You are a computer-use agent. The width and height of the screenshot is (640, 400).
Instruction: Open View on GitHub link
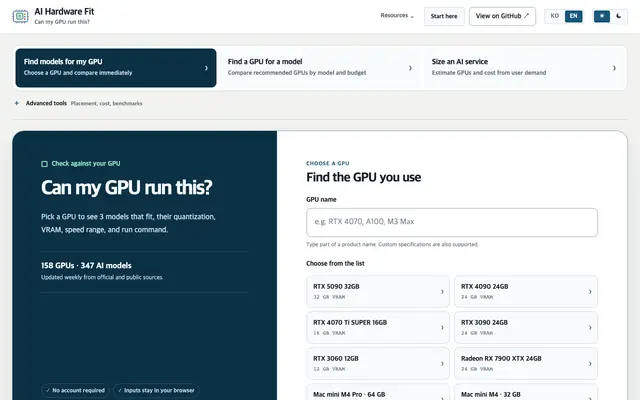point(502,16)
